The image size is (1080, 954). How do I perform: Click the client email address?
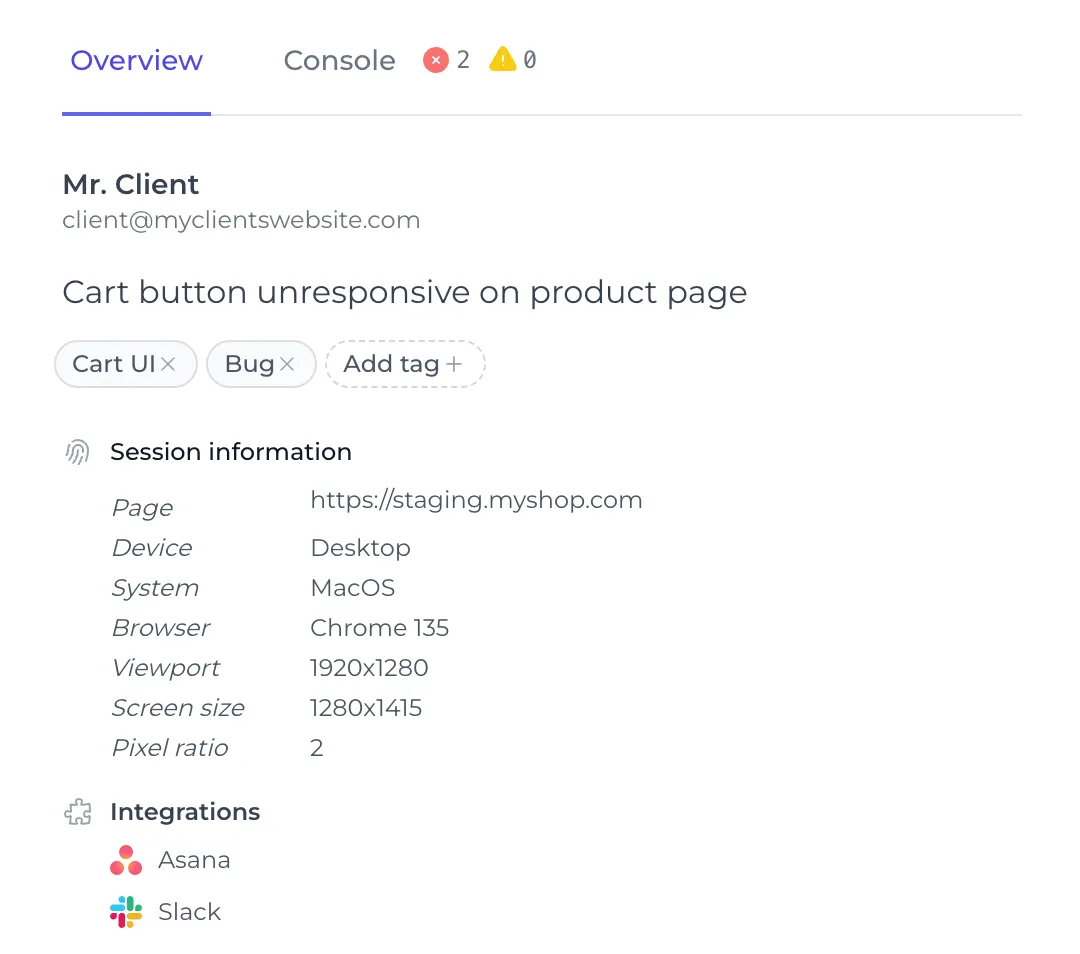241,219
